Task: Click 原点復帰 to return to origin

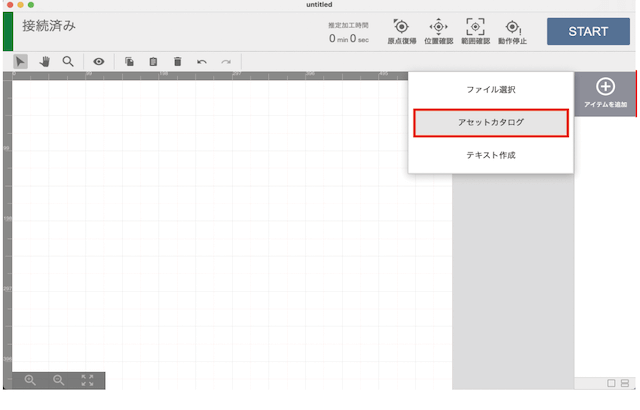Action: pos(401,32)
